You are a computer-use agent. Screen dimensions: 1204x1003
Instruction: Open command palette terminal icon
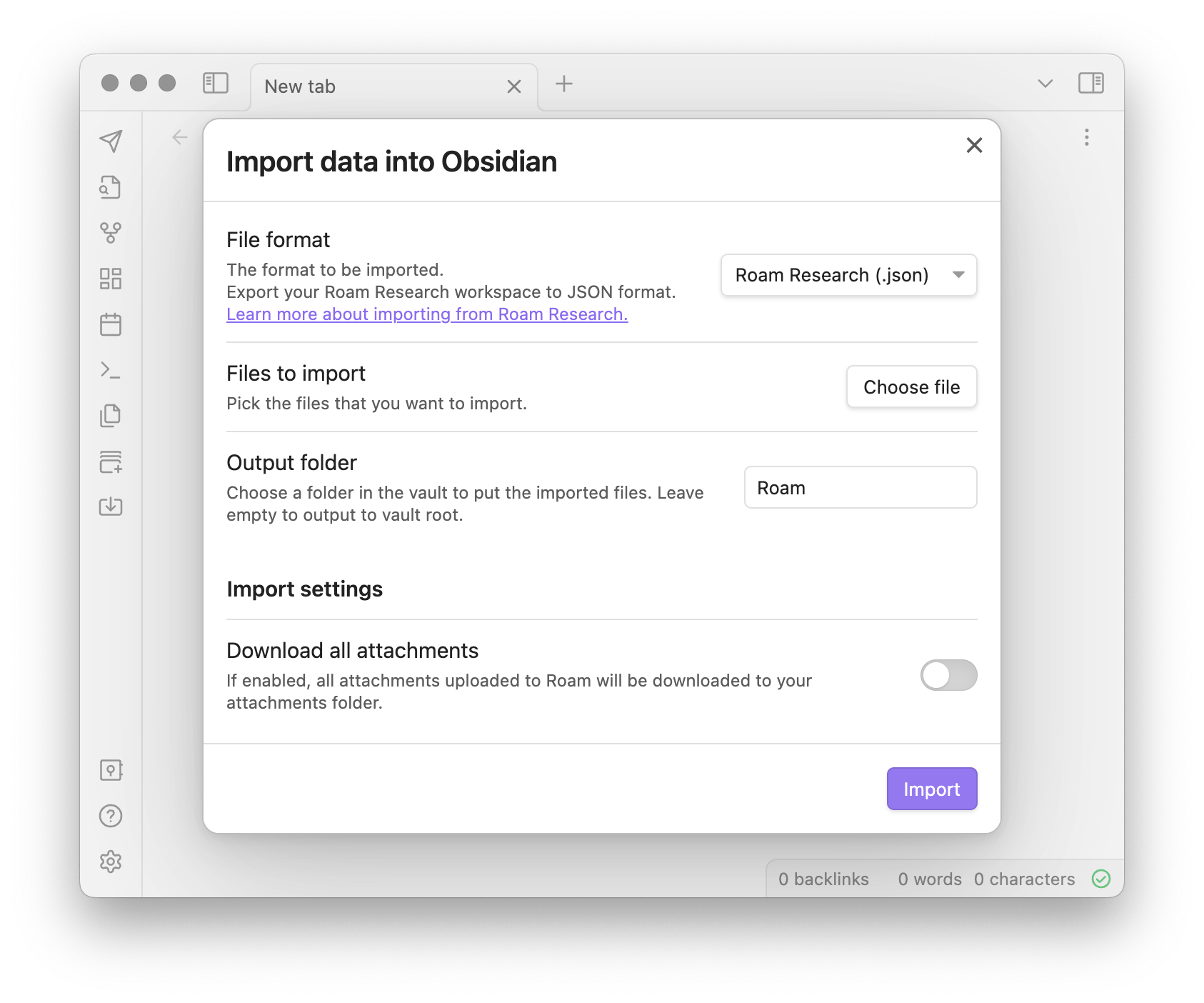coord(111,370)
